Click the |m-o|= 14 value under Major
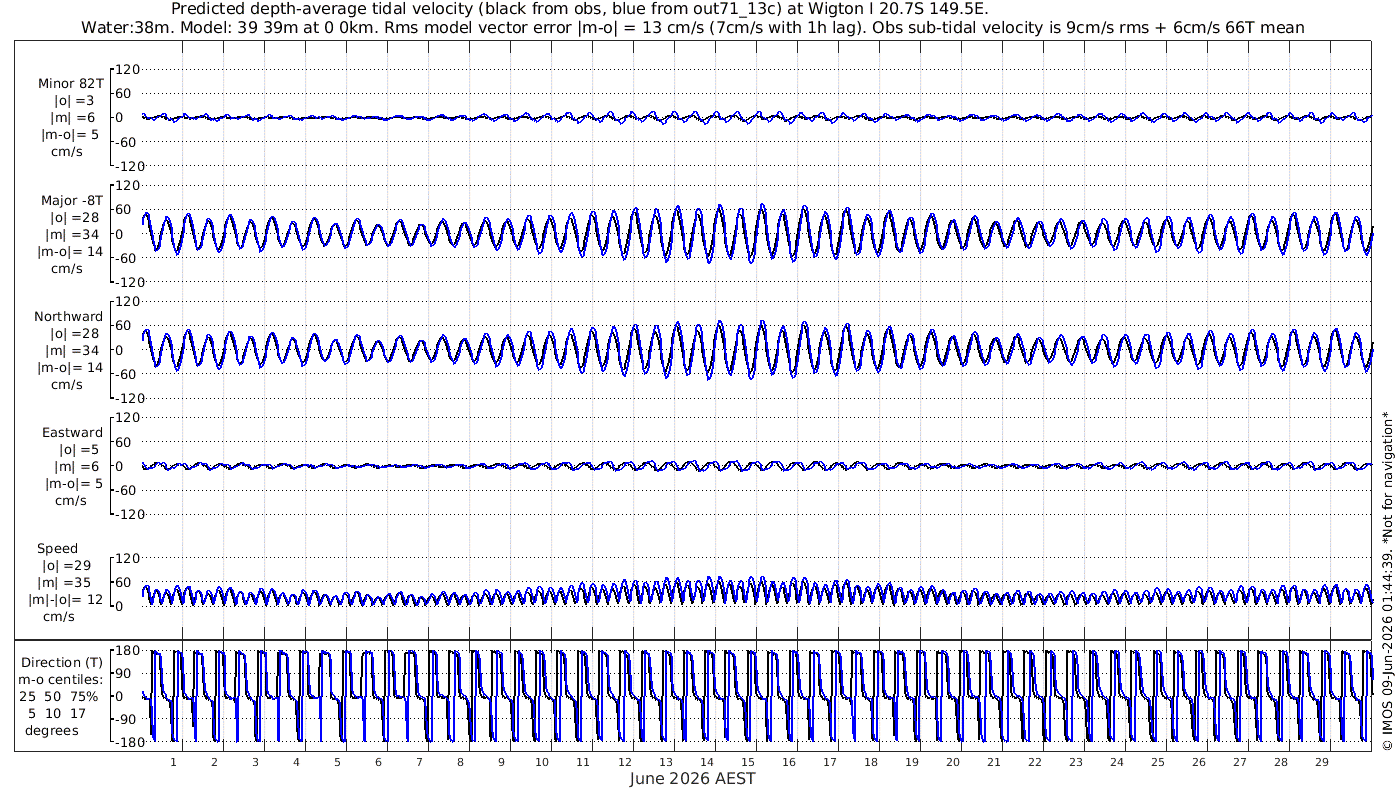Screen dimensions: 1400x800 coord(71,251)
